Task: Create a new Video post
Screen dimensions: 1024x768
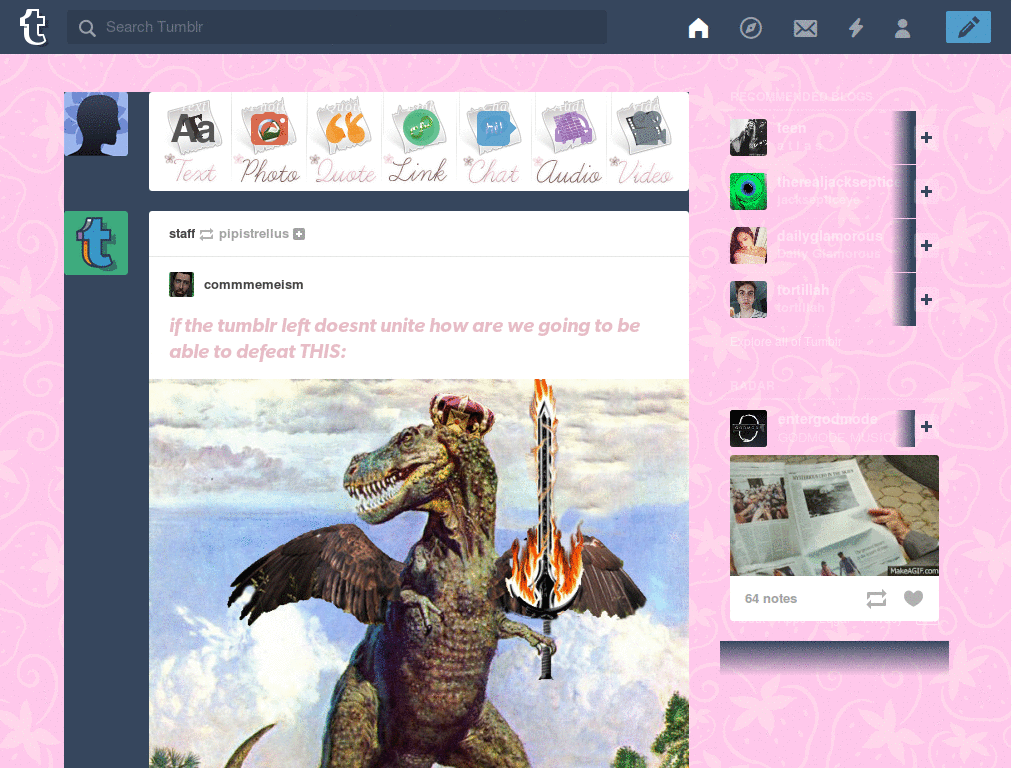Action: (x=644, y=141)
